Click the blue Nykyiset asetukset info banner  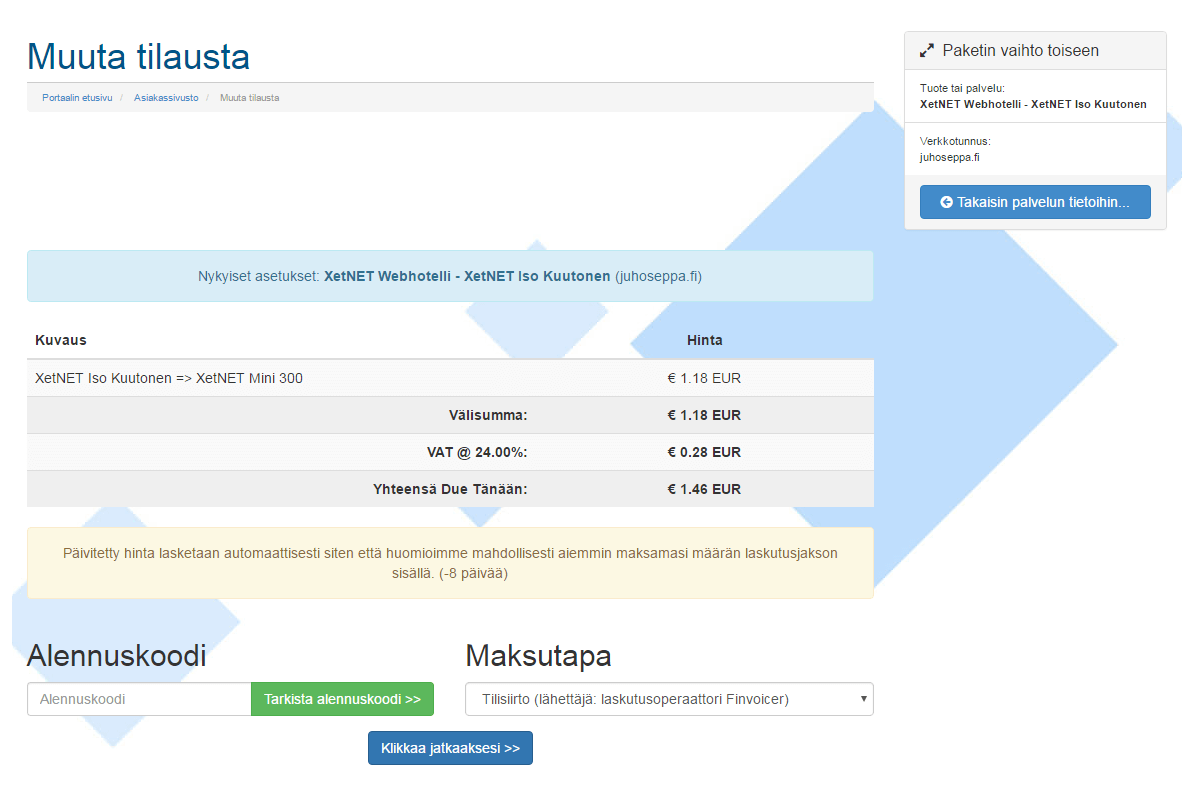pos(450,276)
